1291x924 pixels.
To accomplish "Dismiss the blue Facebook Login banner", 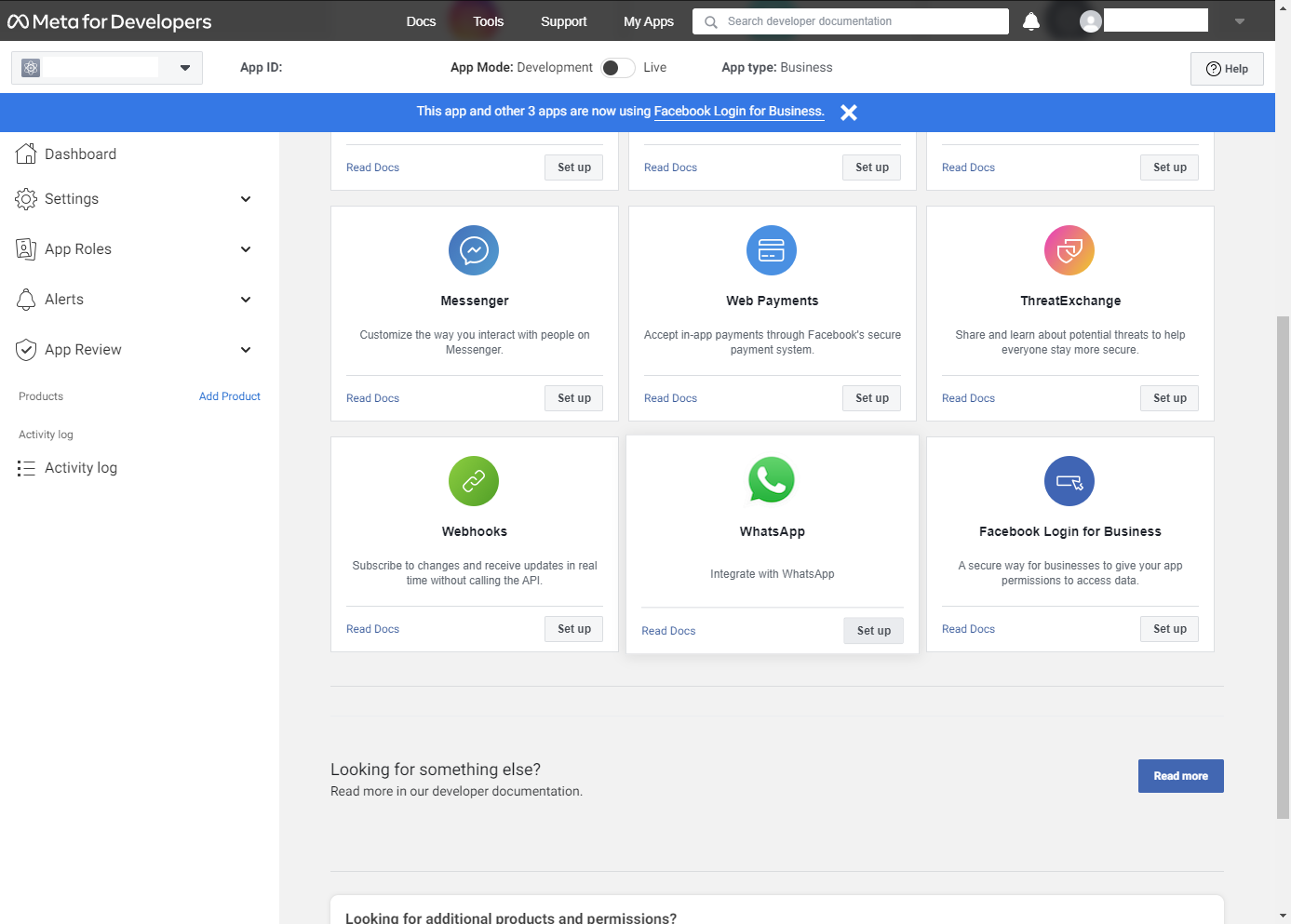I will pos(849,112).
